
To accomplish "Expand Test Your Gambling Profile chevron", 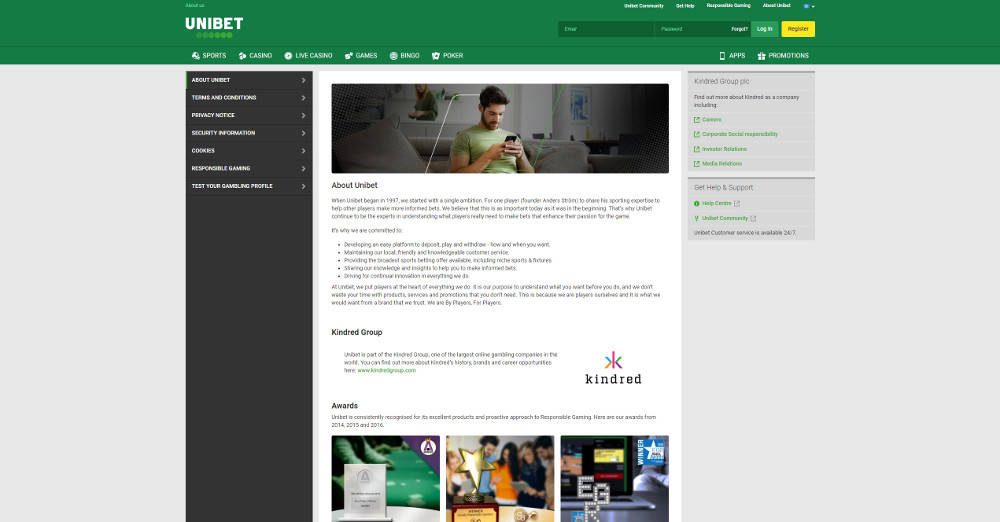I will point(303,186).
